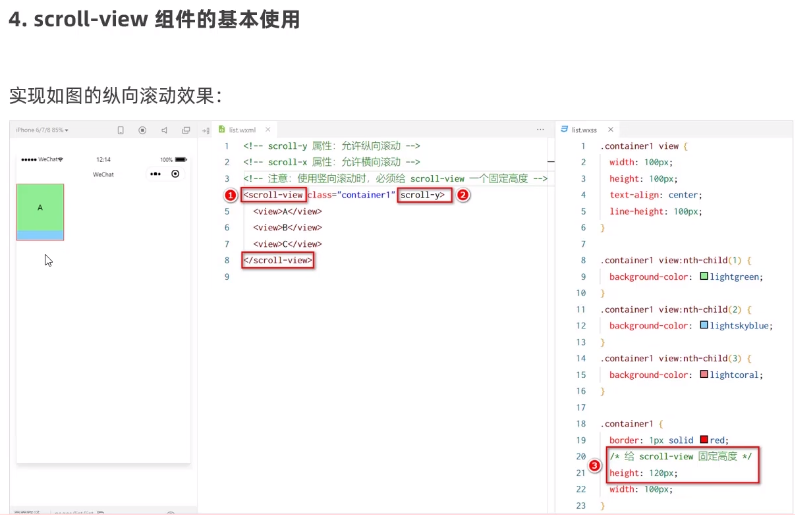
Task: Click the class="container1" attribute text
Action: tap(351, 195)
